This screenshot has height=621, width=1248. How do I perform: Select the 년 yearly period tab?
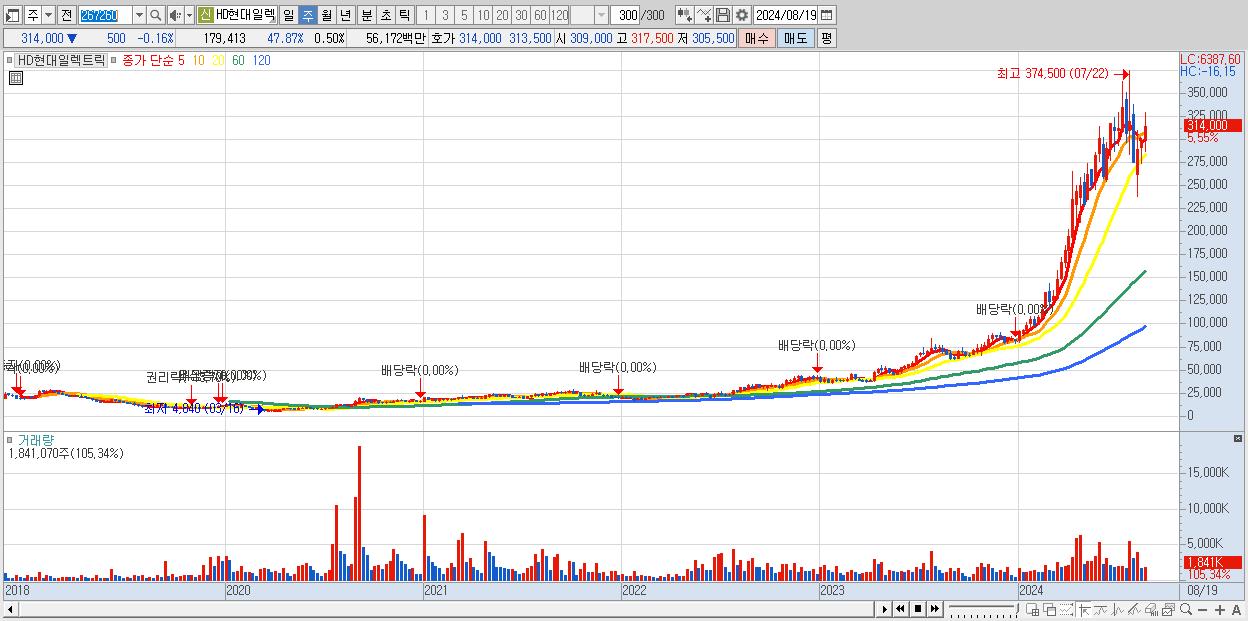(x=345, y=15)
